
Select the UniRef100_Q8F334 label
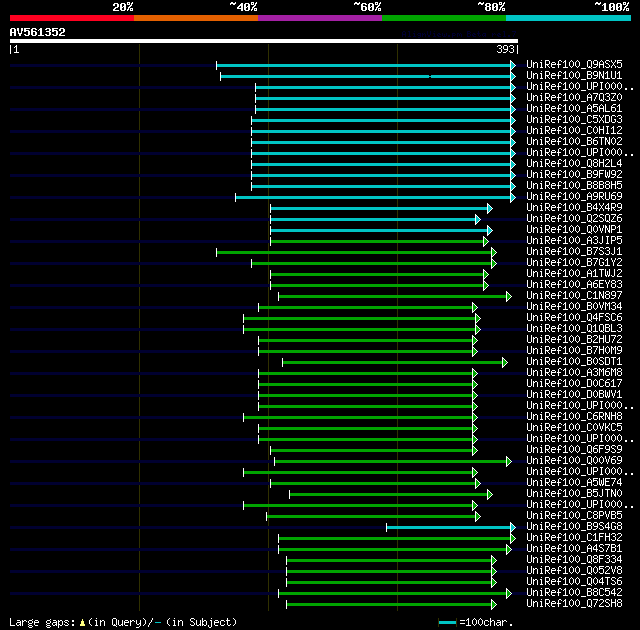point(574,560)
